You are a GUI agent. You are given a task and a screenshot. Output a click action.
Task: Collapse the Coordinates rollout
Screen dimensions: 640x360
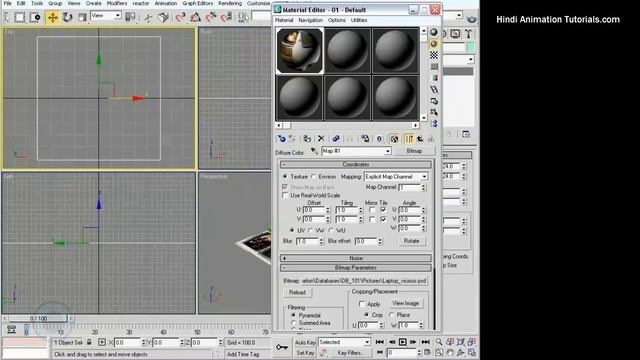click(x=356, y=164)
